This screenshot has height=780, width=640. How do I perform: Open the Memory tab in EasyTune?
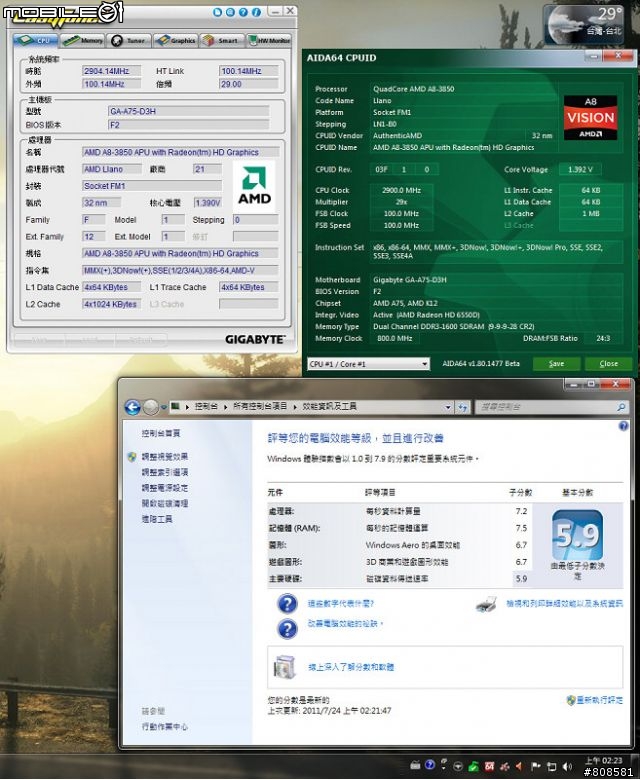(83, 40)
